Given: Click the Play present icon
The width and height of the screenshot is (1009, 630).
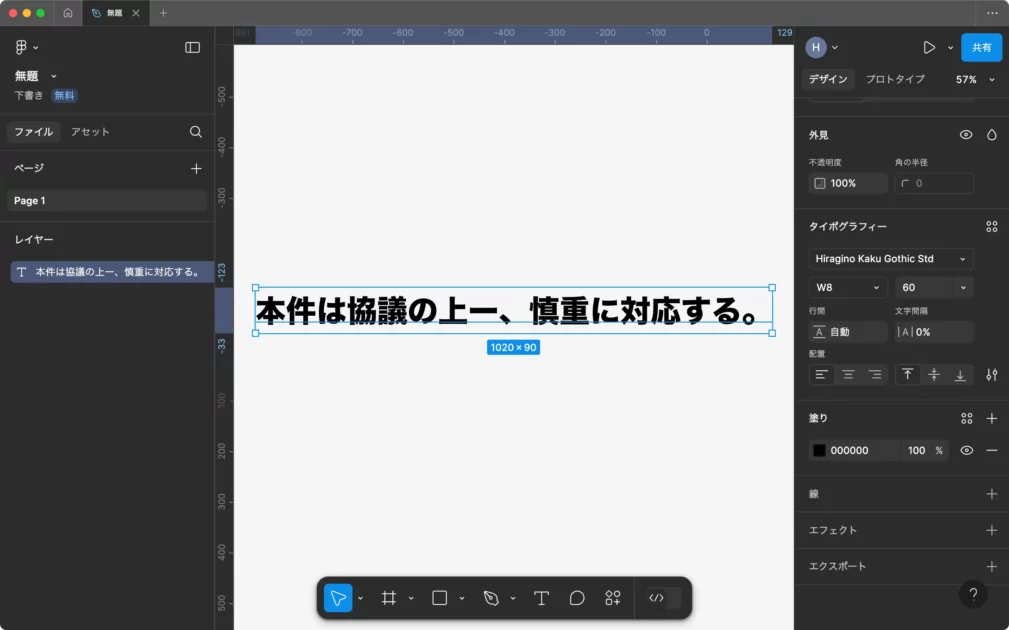Looking at the screenshot, I should click(929, 48).
